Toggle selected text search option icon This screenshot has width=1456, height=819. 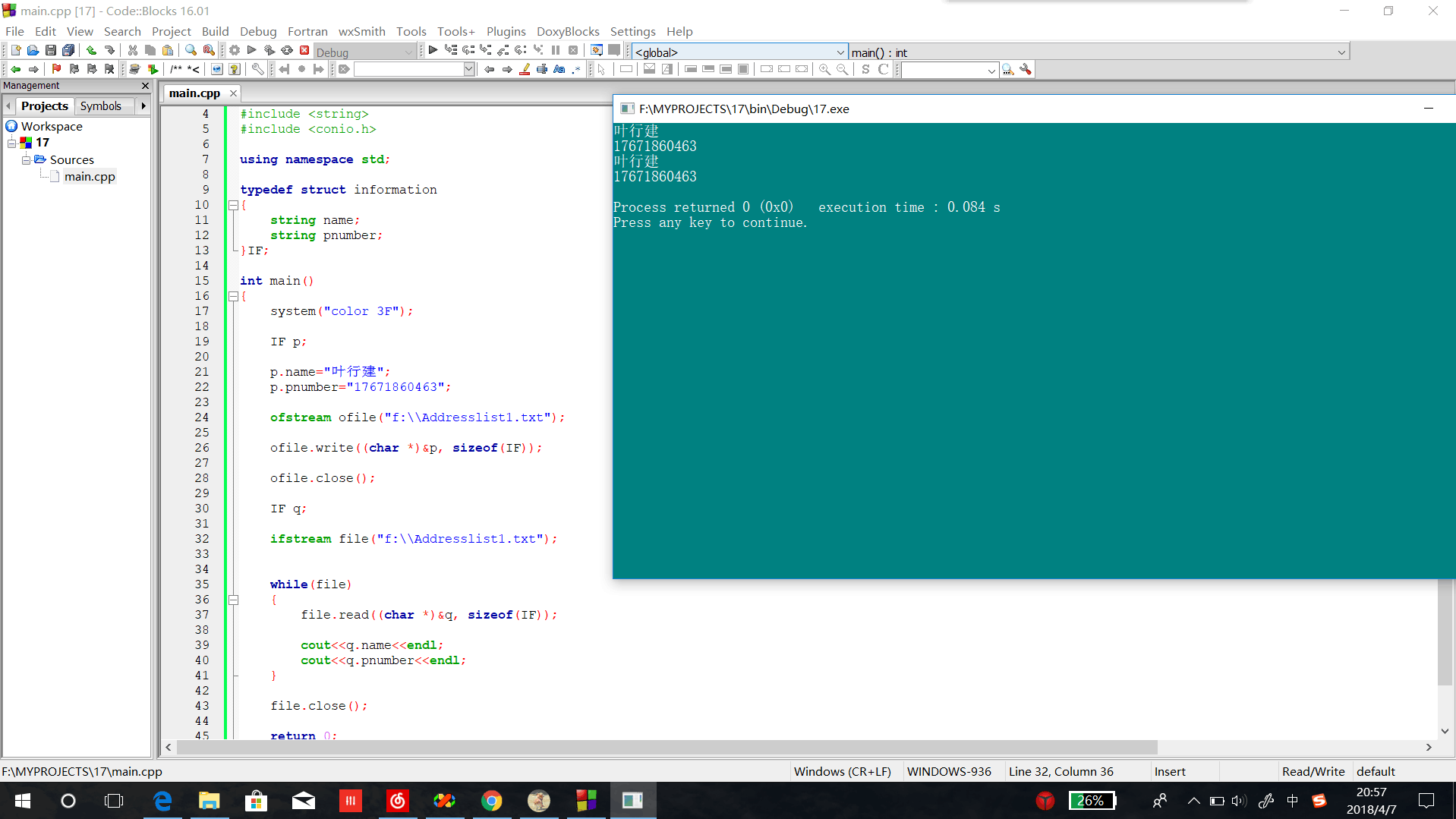(x=542, y=69)
